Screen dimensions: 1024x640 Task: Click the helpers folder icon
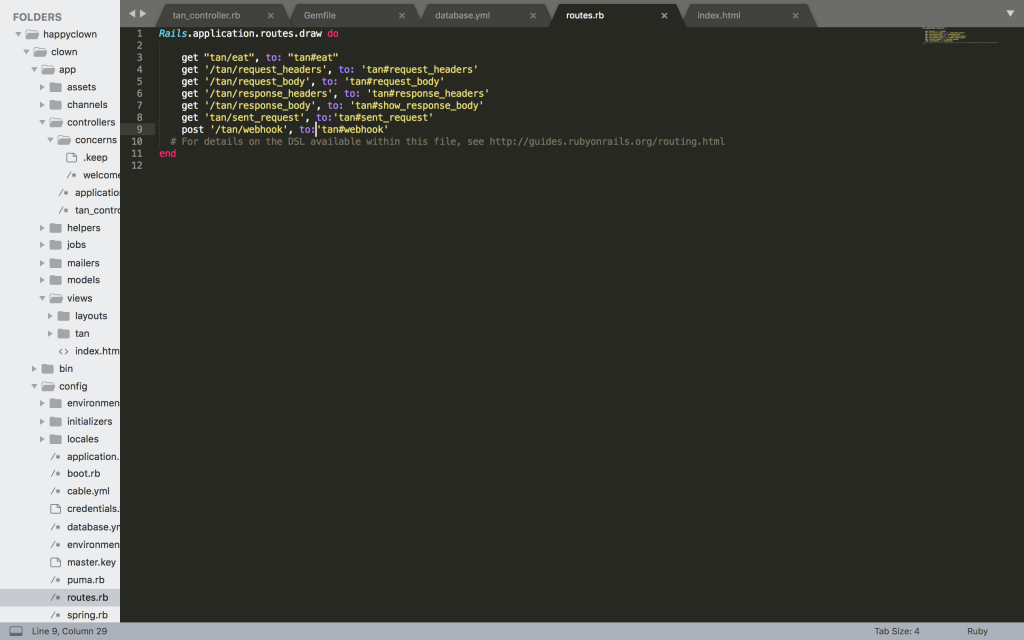56,228
